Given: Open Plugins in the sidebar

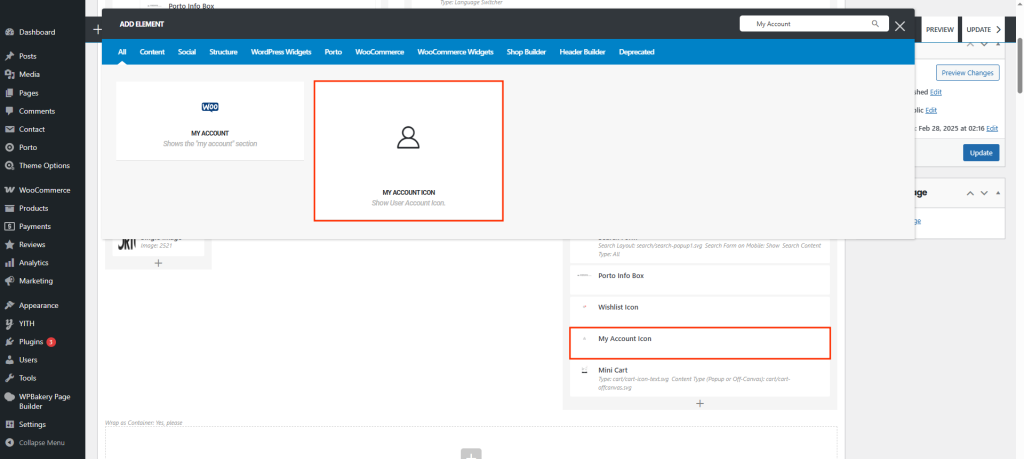Looking at the screenshot, I should (x=32, y=341).
